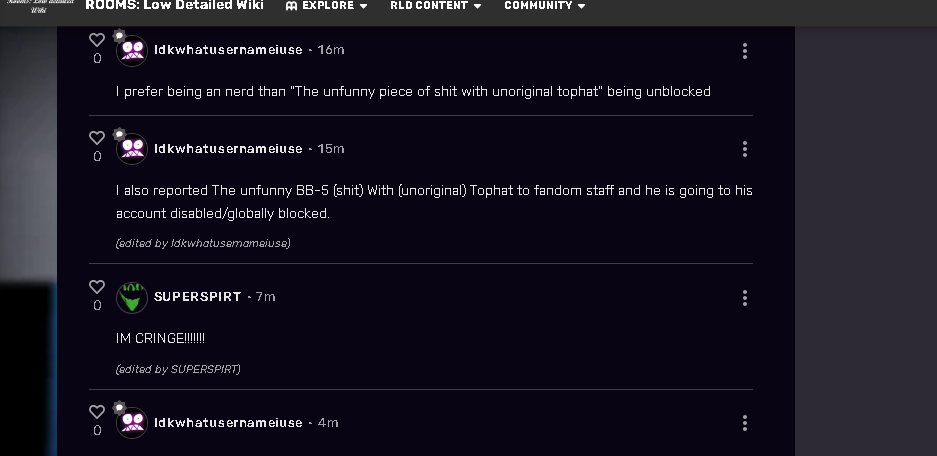This screenshot has height=456, width=937.
Task: Open the avatar on the 15m comment
Action: pyautogui.click(x=132, y=149)
